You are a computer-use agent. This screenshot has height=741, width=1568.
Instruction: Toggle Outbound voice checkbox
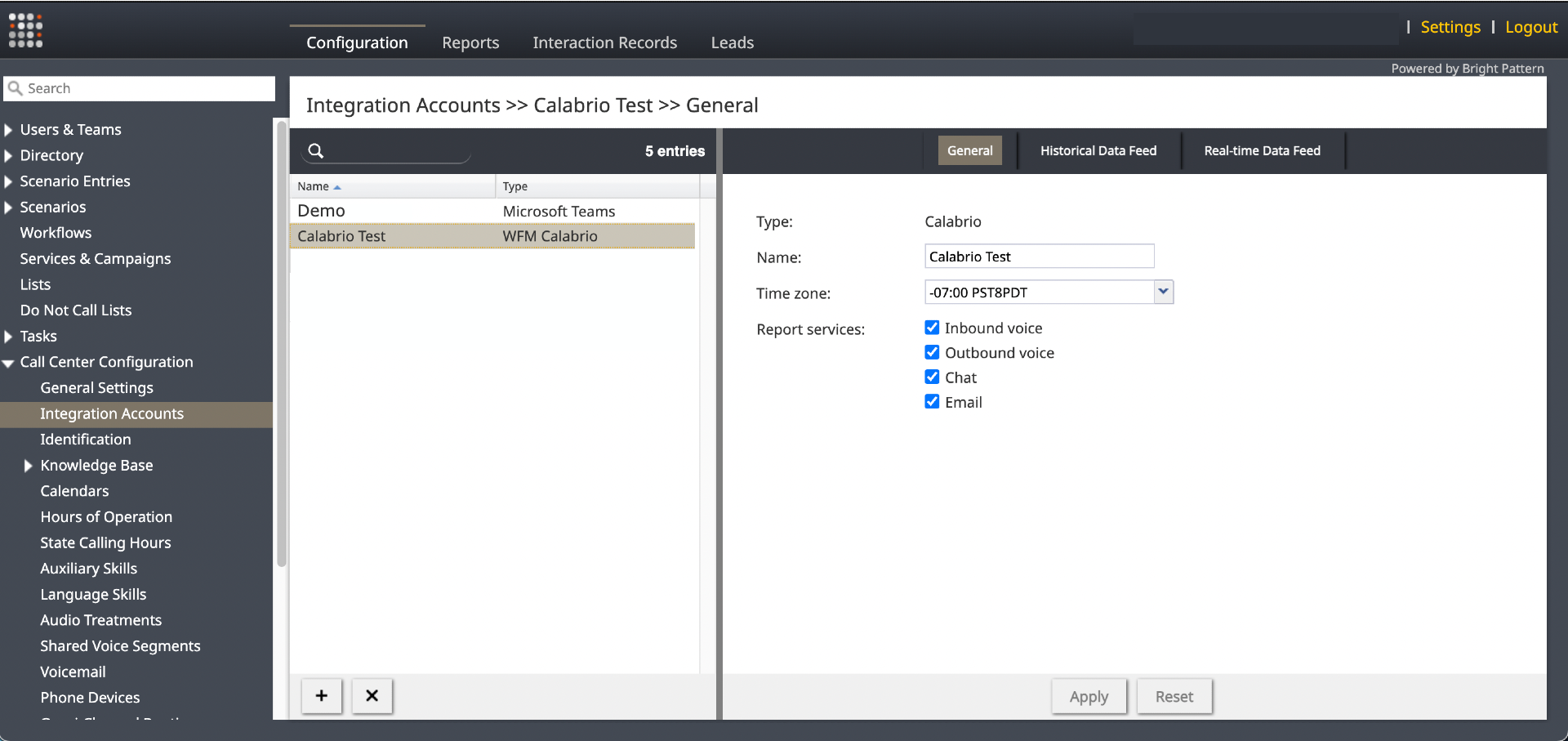[x=932, y=352]
